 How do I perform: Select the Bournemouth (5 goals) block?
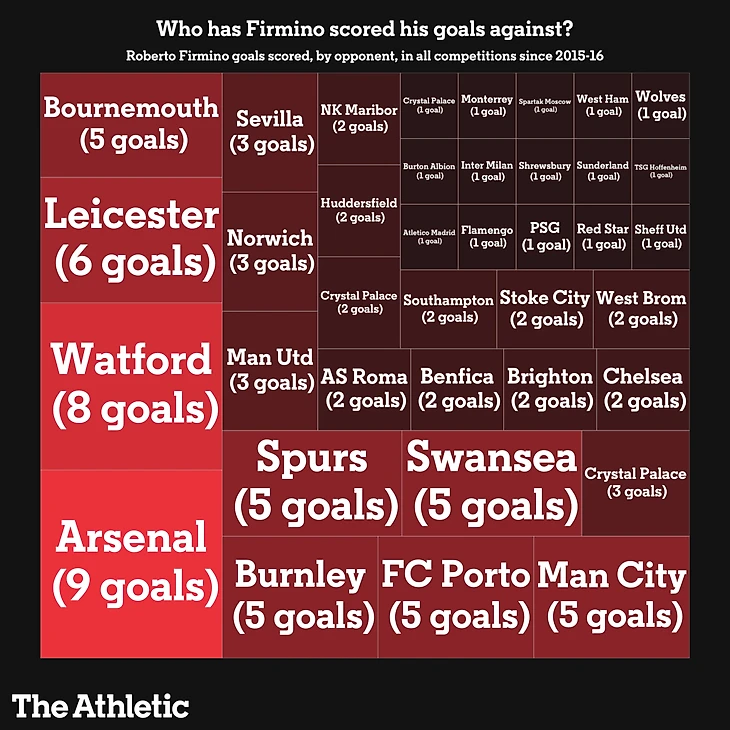131,124
